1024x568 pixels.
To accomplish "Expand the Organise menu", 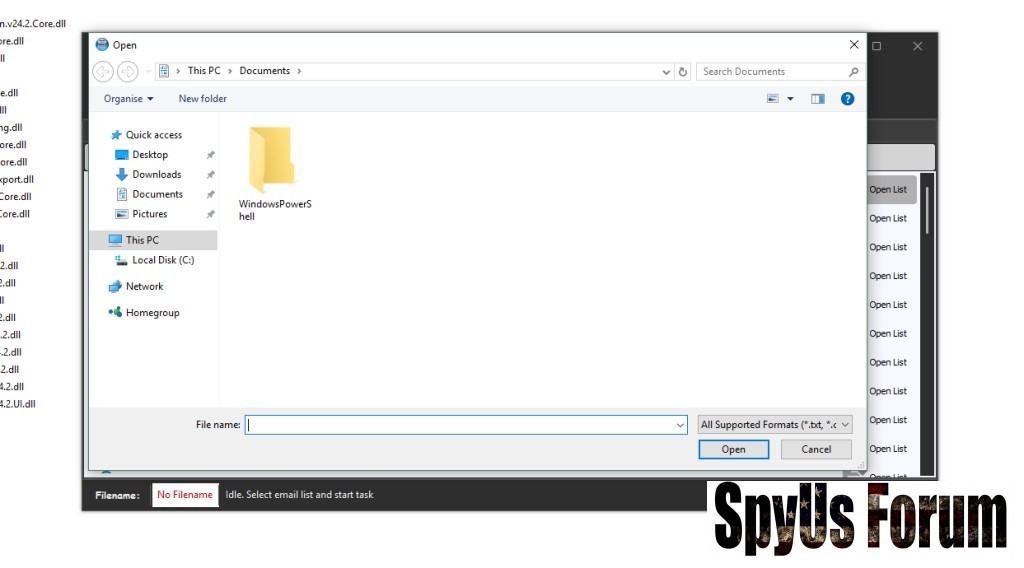I will (x=129, y=99).
